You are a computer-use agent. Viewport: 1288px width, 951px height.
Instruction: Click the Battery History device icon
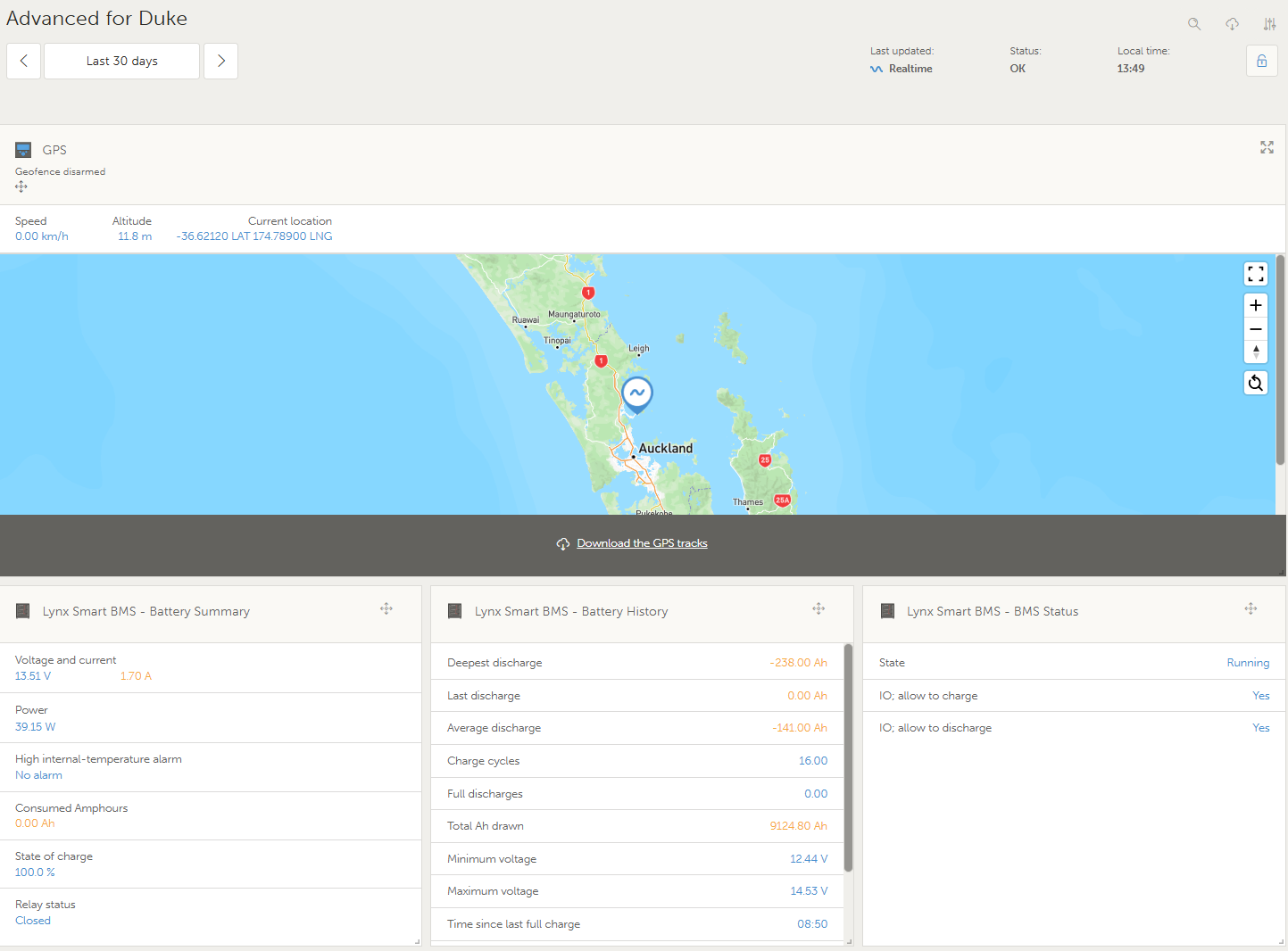coord(455,611)
